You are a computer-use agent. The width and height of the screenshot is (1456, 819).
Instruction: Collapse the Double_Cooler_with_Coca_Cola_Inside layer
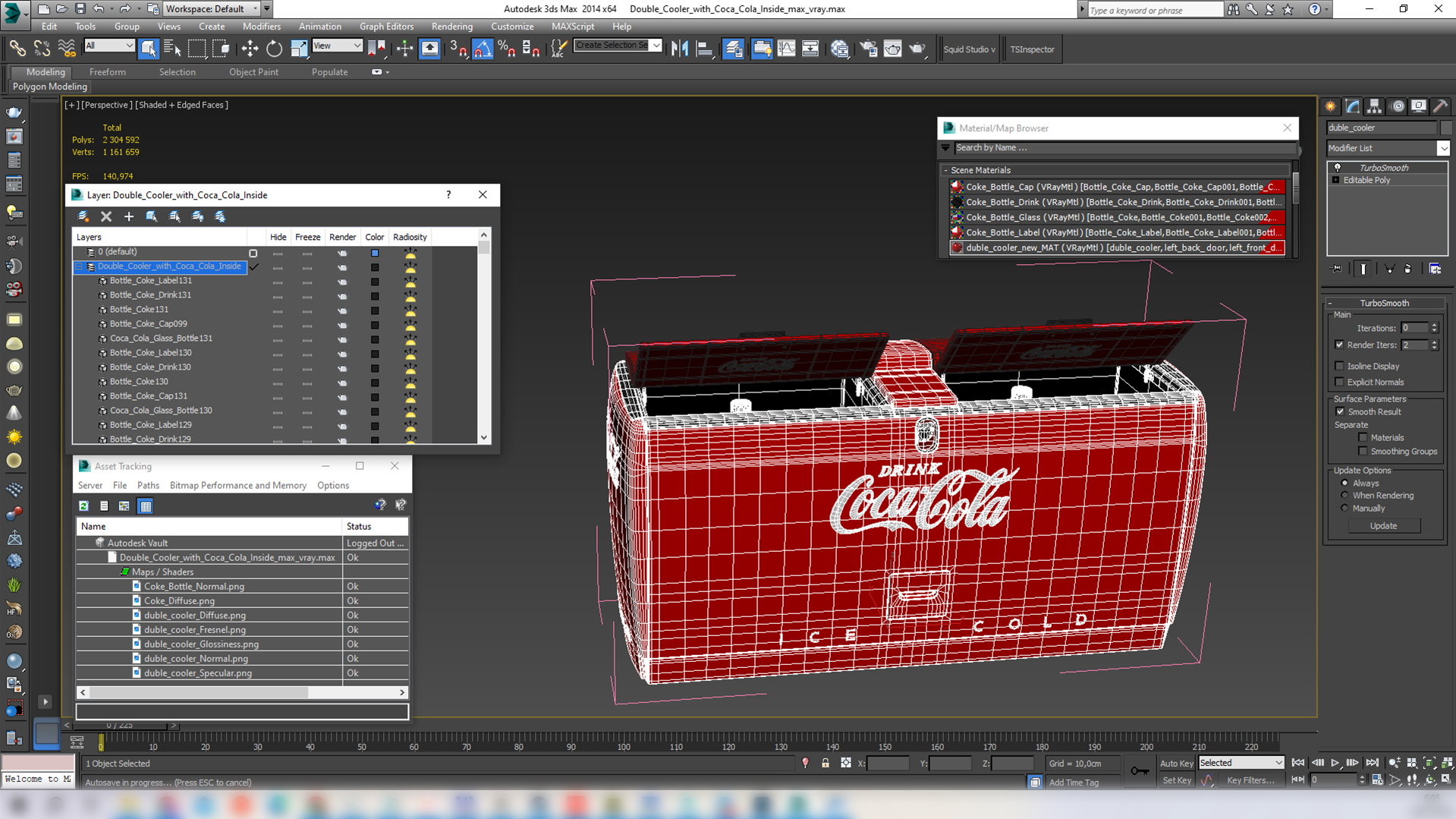pos(79,266)
